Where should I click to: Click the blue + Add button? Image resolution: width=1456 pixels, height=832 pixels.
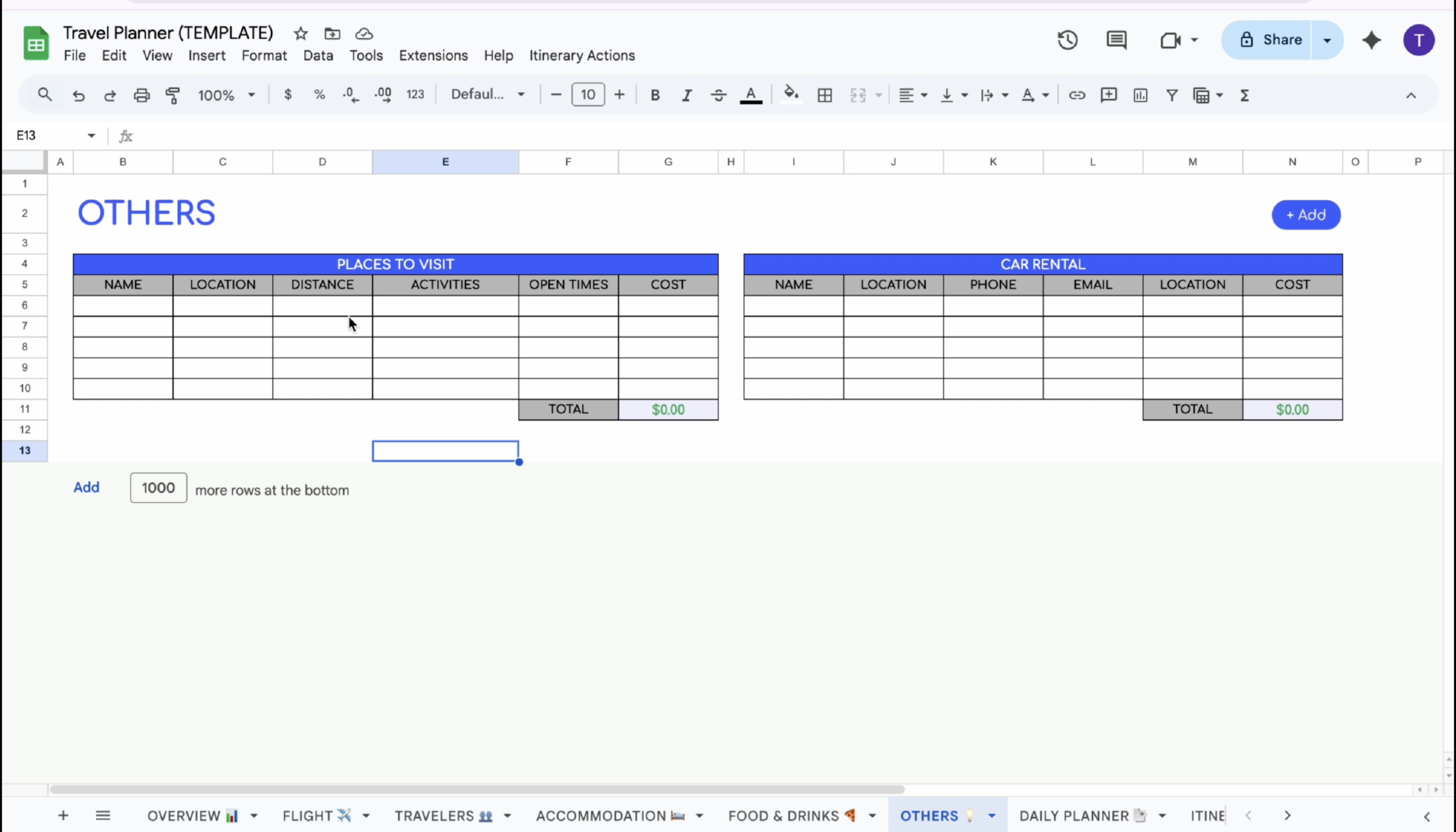(1306, 215)
